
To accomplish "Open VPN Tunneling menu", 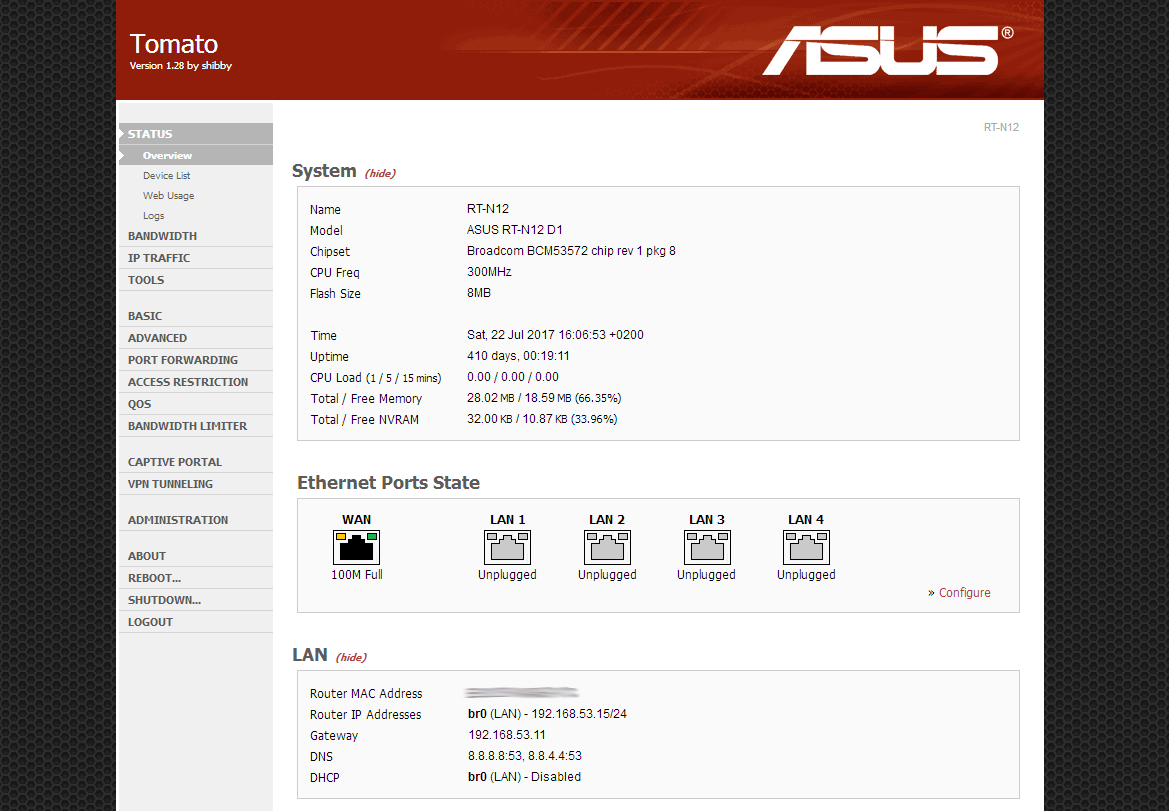I will pos(196,484).
